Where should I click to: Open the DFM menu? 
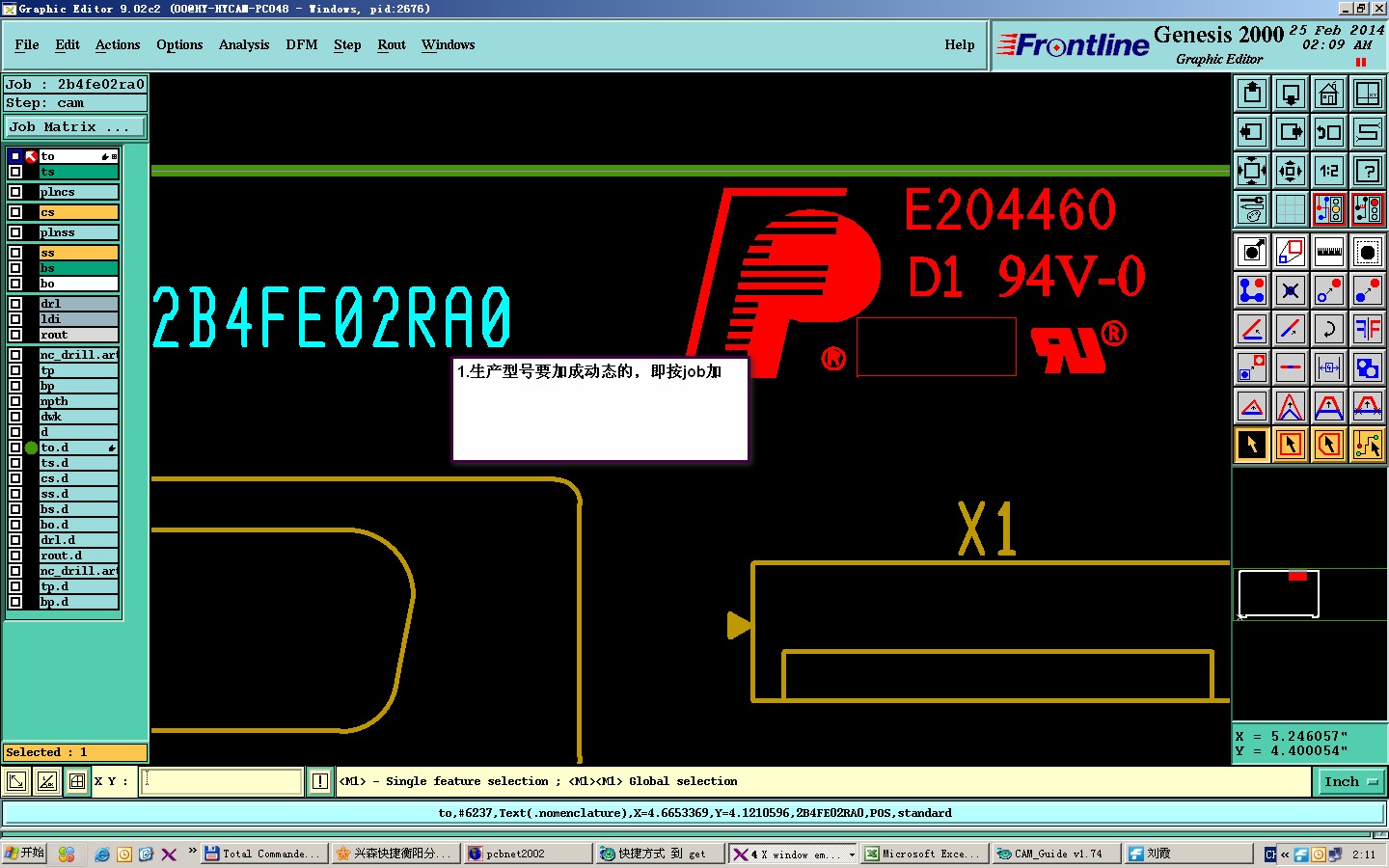point(302,45)
